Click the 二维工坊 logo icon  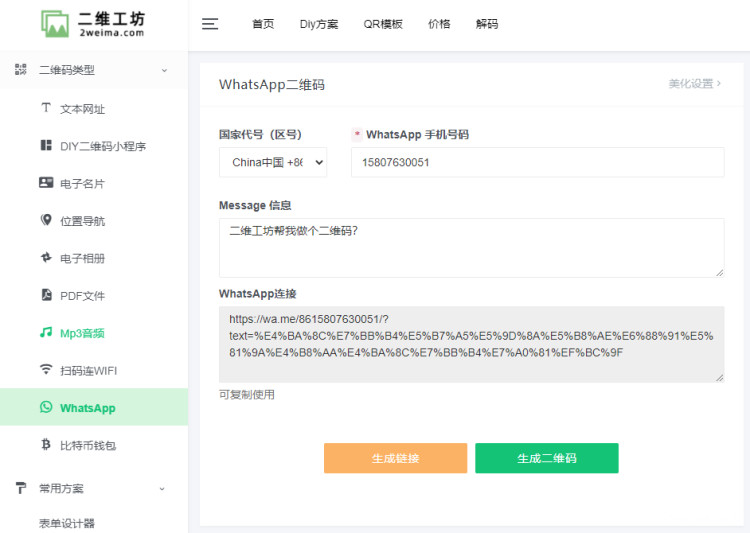pyautogui.click(x=55, y=24)
